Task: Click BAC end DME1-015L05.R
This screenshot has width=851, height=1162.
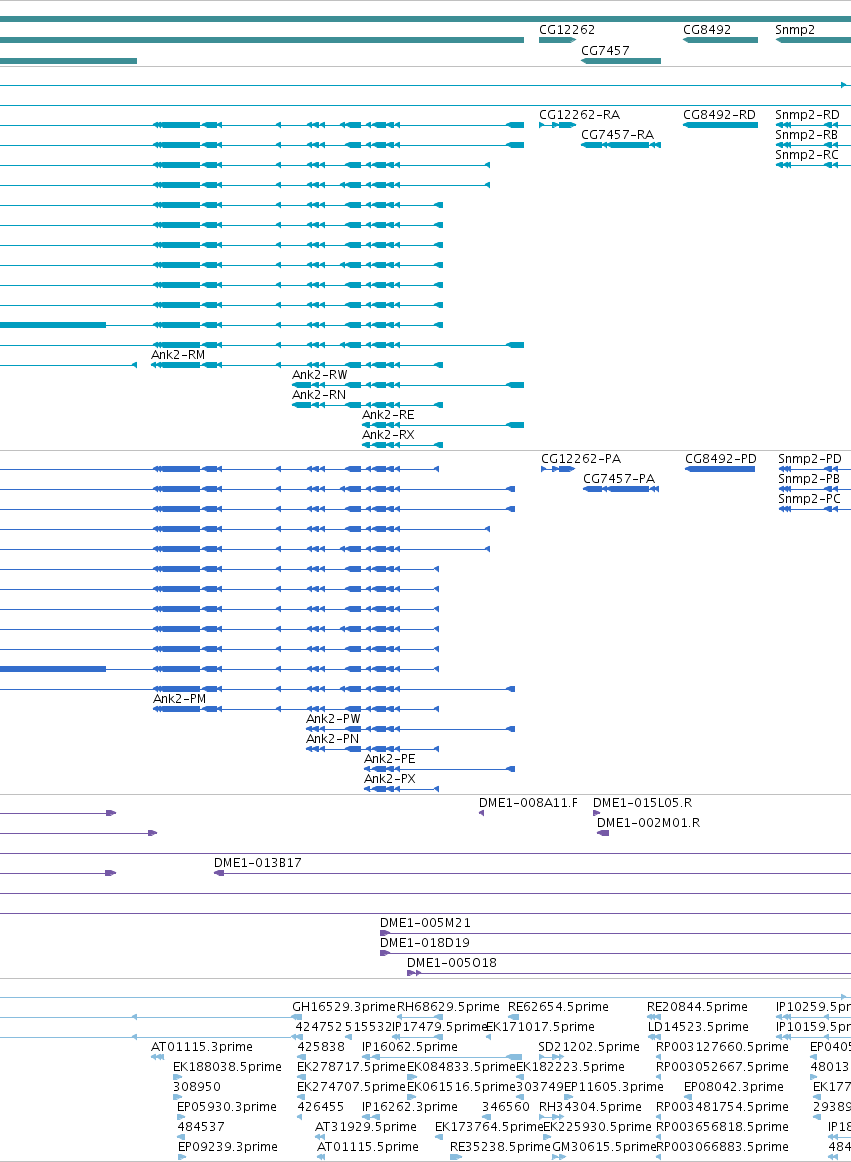Action: [643, 803]
